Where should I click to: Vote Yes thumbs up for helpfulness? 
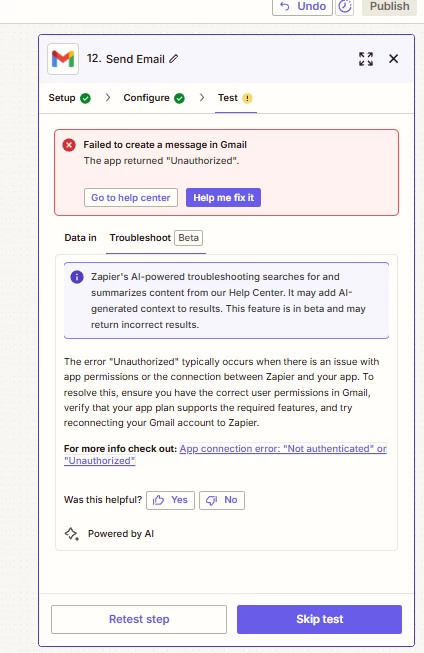tap(170, 500)
